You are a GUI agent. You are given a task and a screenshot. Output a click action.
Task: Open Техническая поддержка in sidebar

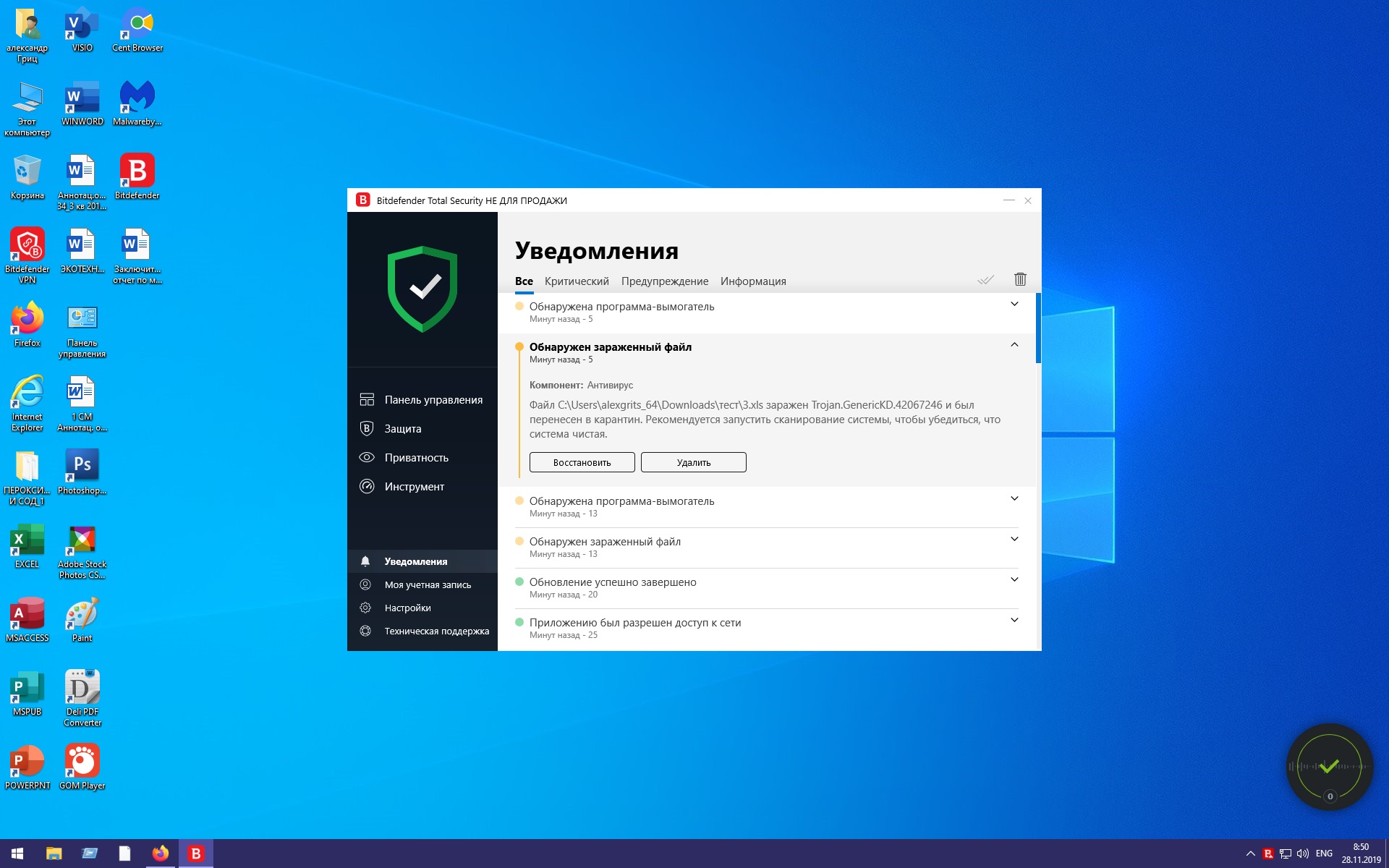pos(436,631)
